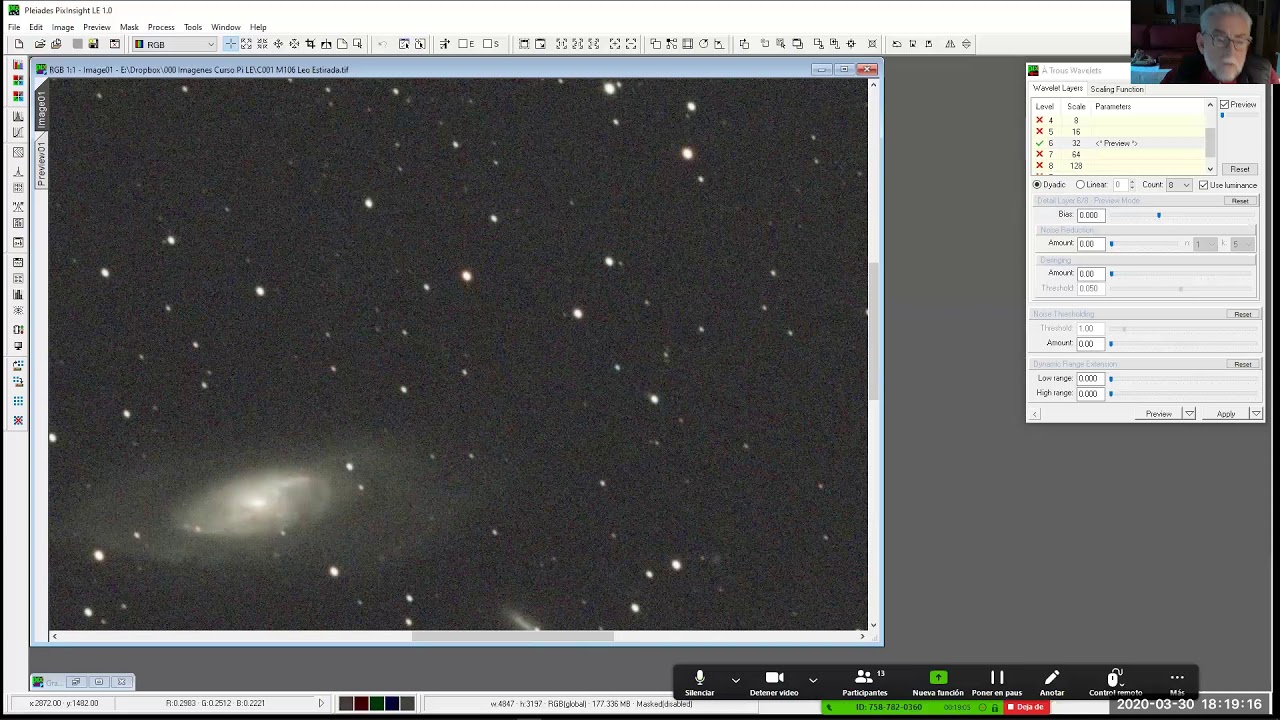
Task: Select the Dyadic radio button
Action: 1037,185
